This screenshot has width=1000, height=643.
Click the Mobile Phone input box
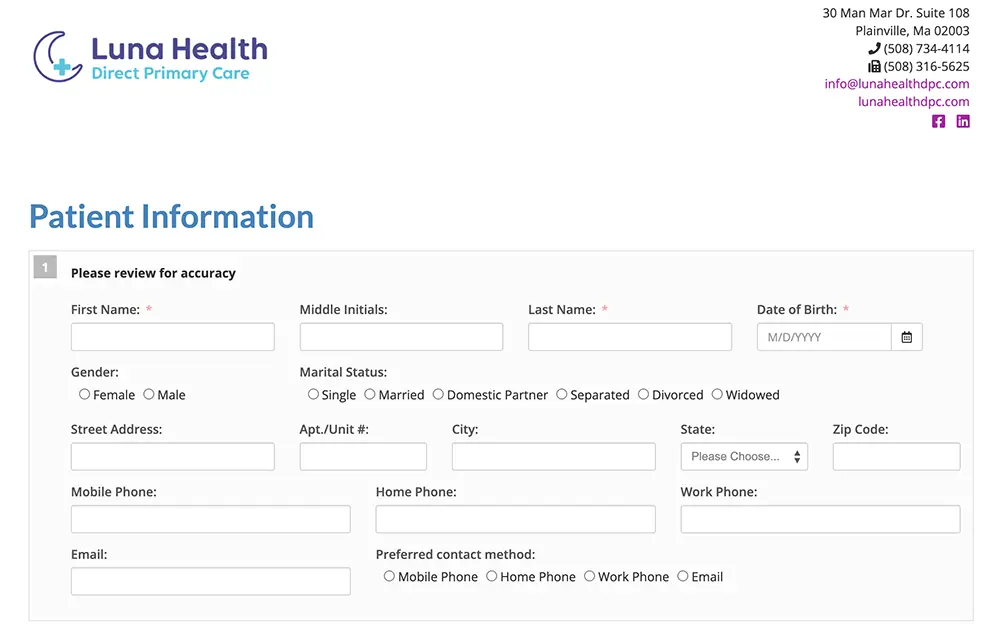pyautogui.click(x=210, y=519)
